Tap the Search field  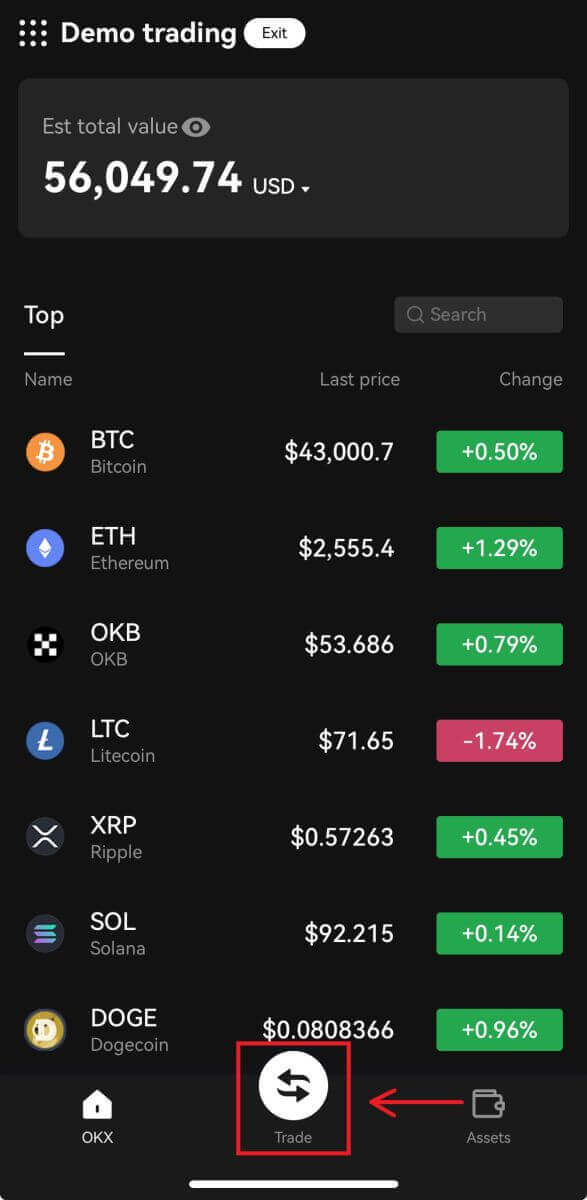click(478, 314)
